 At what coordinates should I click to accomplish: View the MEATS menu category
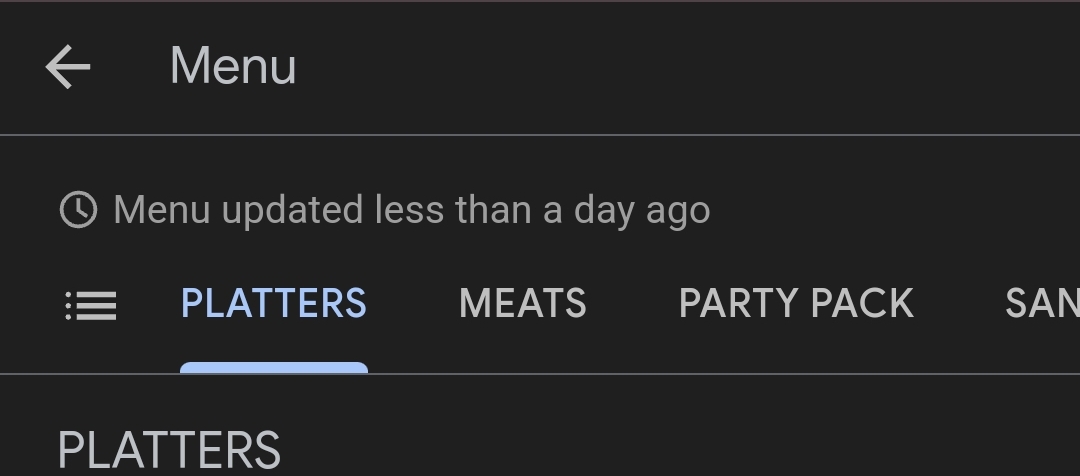(x=522, y=304)
